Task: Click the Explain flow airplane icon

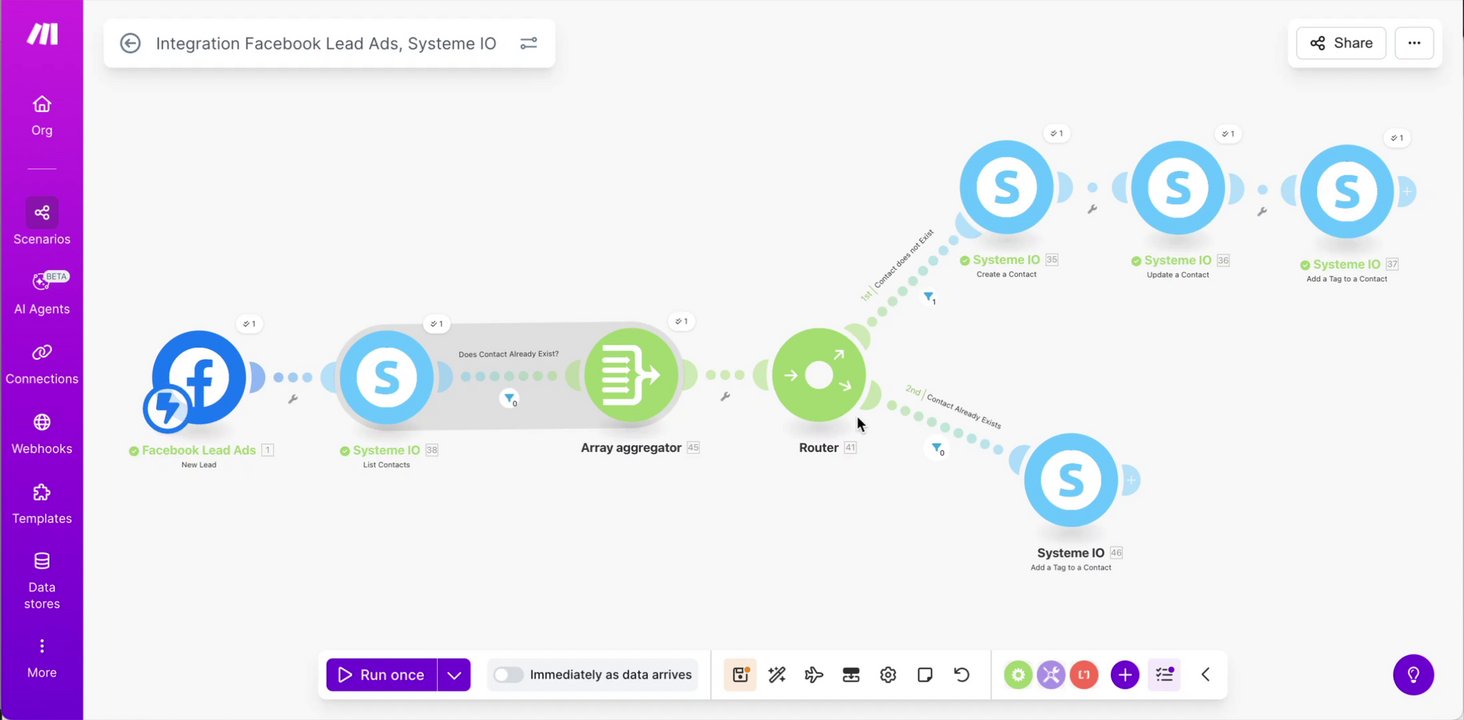Action: pyautogui.click(x=814, y=675)
